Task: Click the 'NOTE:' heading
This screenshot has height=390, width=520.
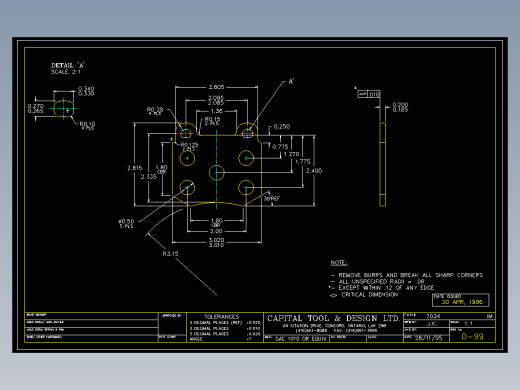Action: 339,263
